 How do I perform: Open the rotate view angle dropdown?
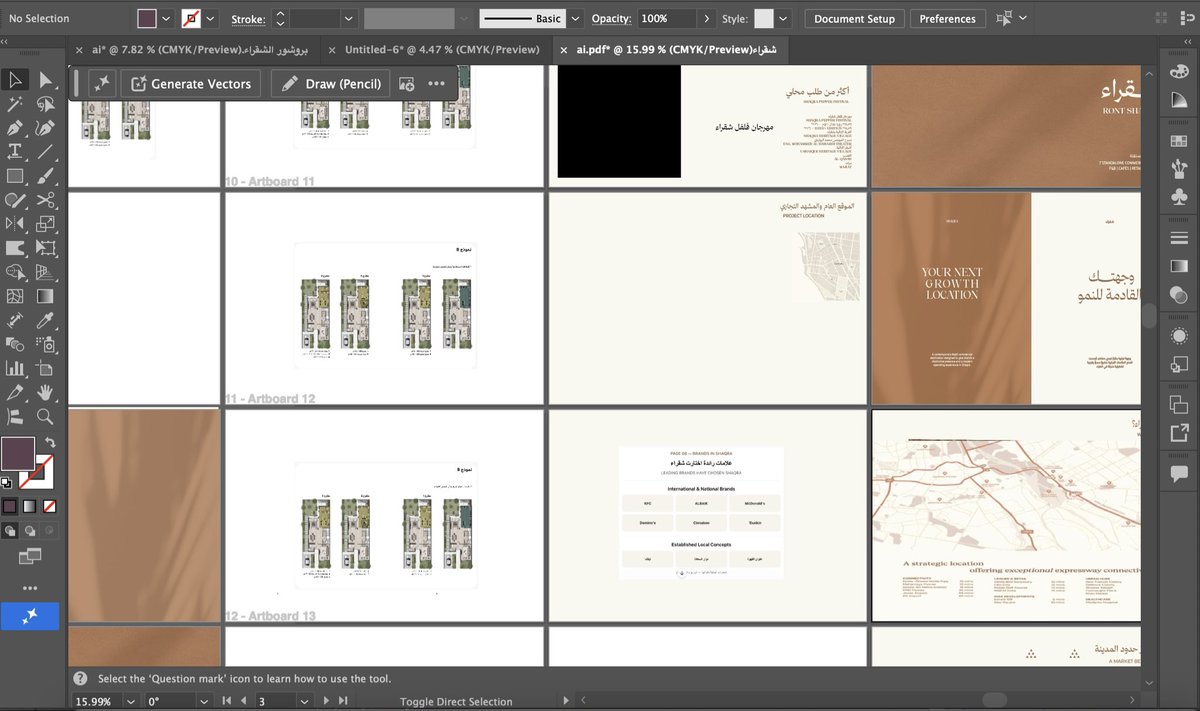(x=204, y=701)
